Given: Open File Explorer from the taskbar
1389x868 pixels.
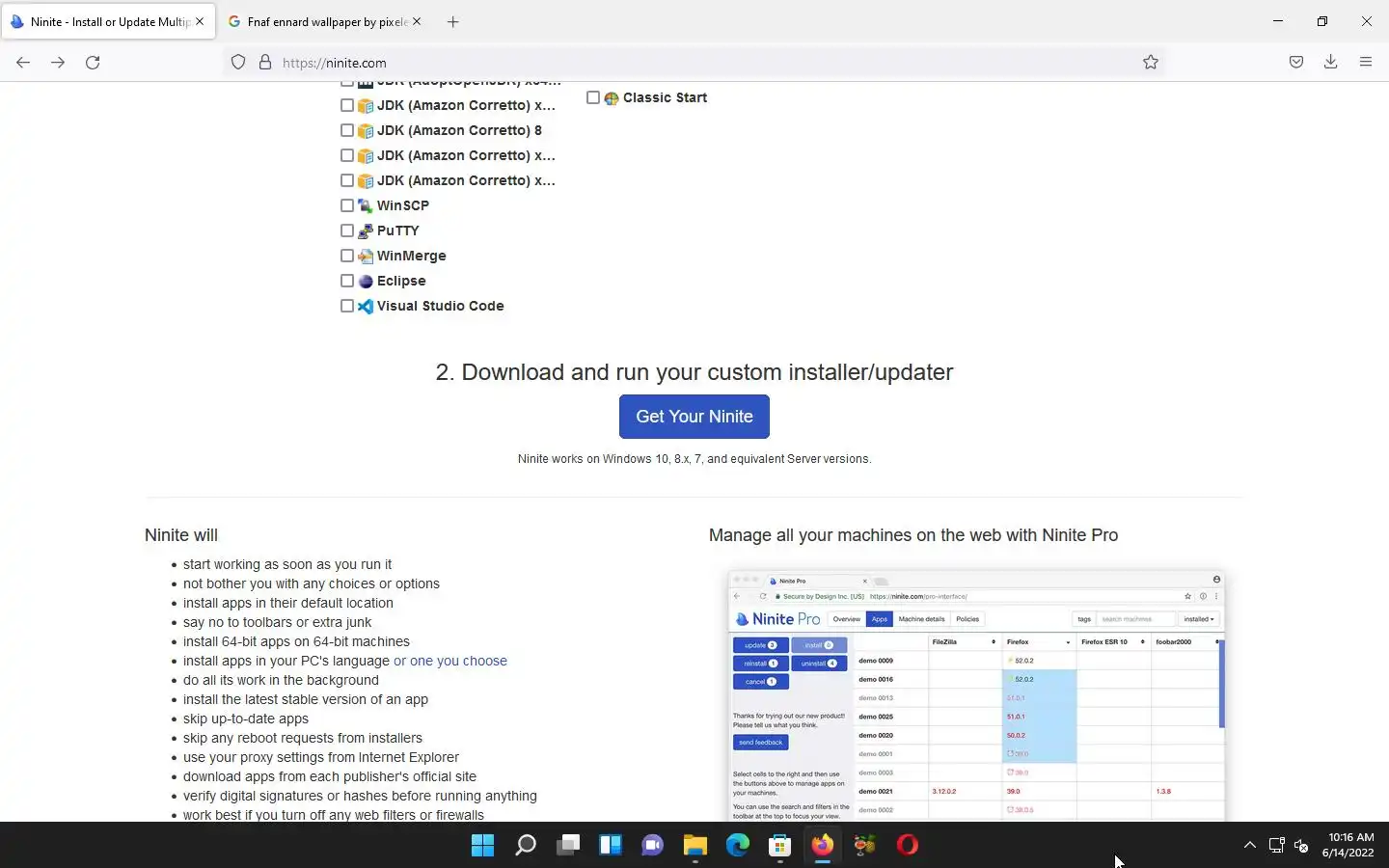Looking at the screenshot, I should coord(695,846).
